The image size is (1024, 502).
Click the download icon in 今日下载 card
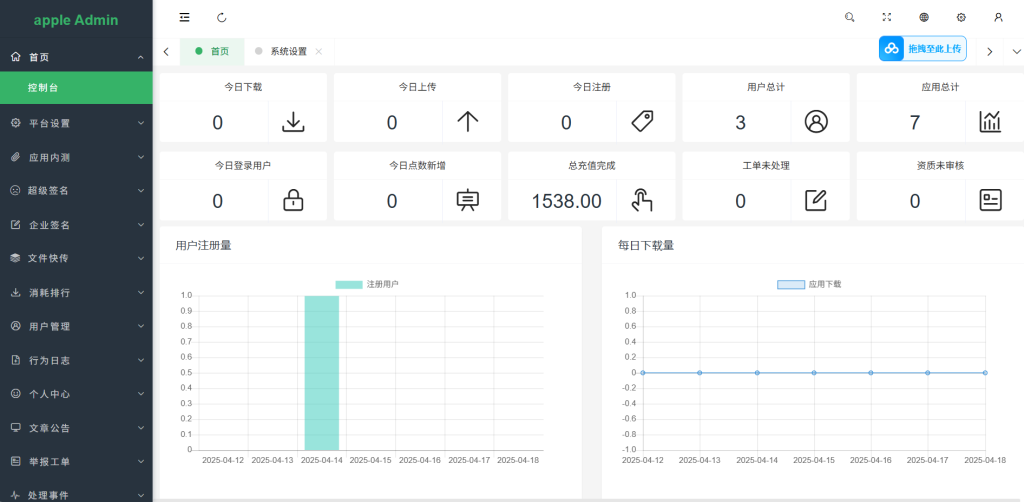click(293, 122)
